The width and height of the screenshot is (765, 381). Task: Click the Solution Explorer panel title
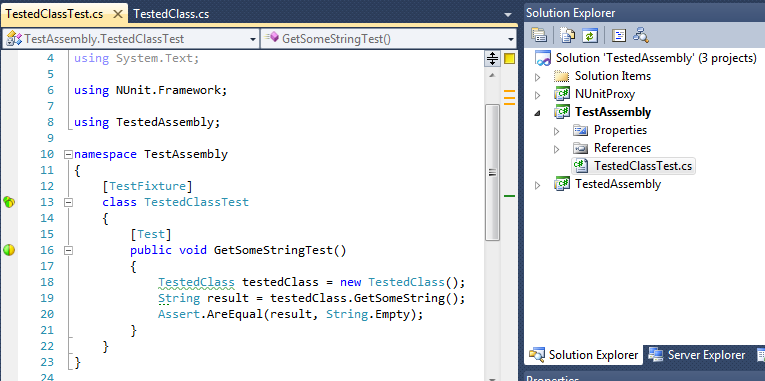click(570, 13)
